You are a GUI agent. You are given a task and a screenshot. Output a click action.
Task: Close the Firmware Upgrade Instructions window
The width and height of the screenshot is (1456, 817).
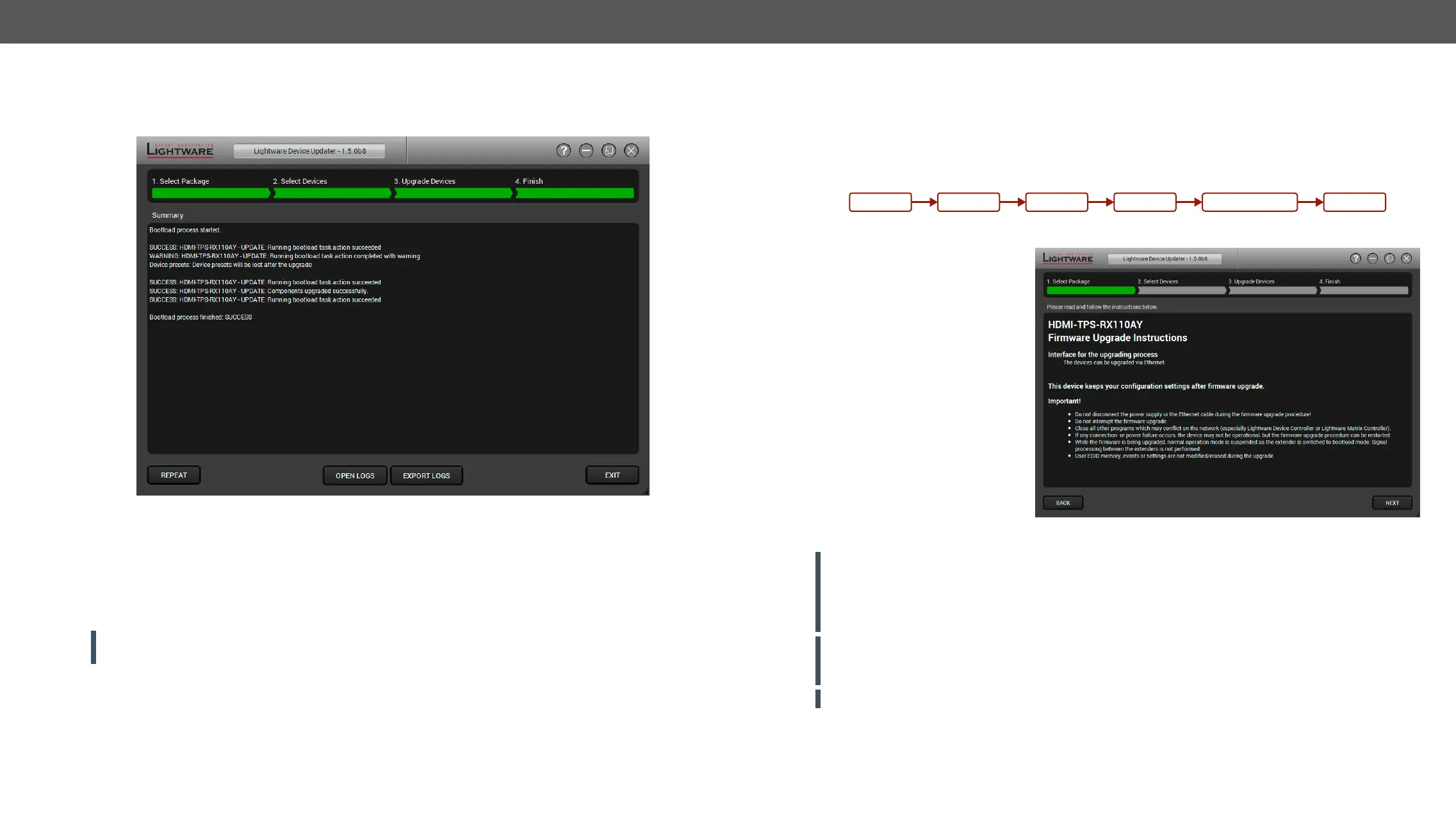1407,258
